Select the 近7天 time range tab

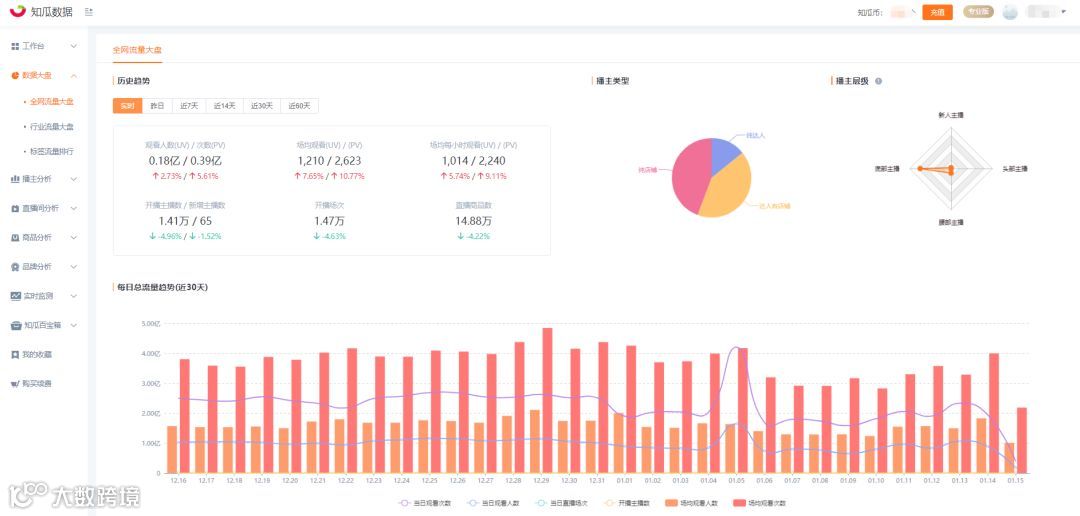pyautogui.click(x=189, y=106)
